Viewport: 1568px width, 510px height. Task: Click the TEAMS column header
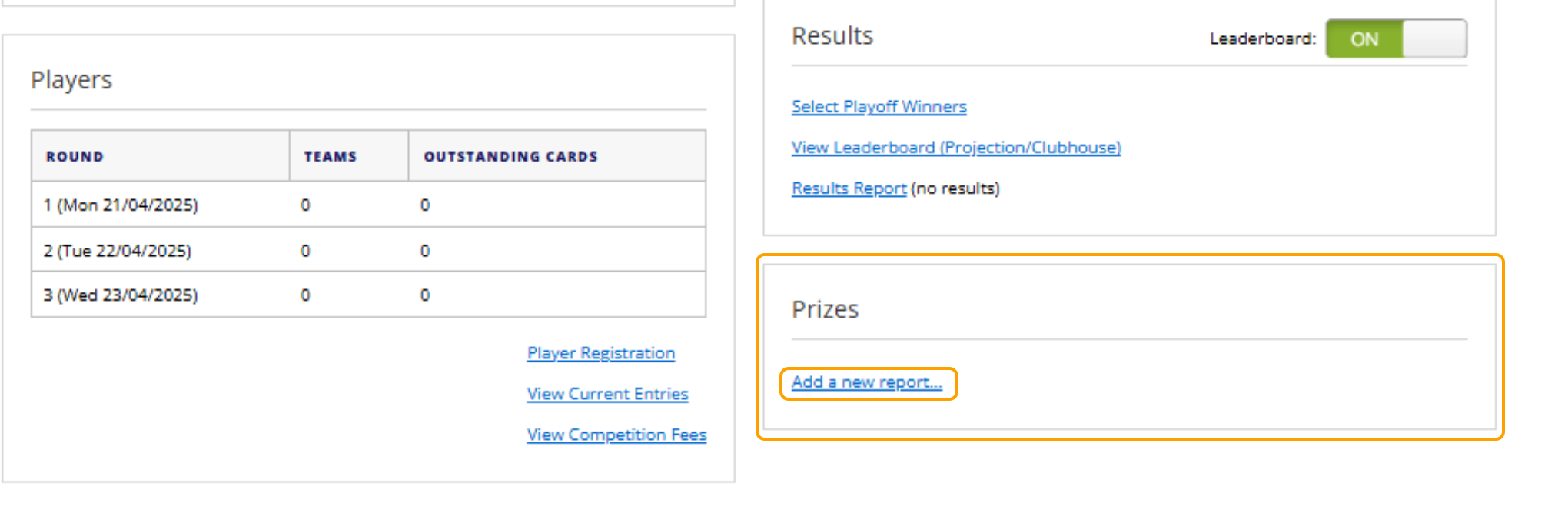pyautogui.click(x=330, y=157)
